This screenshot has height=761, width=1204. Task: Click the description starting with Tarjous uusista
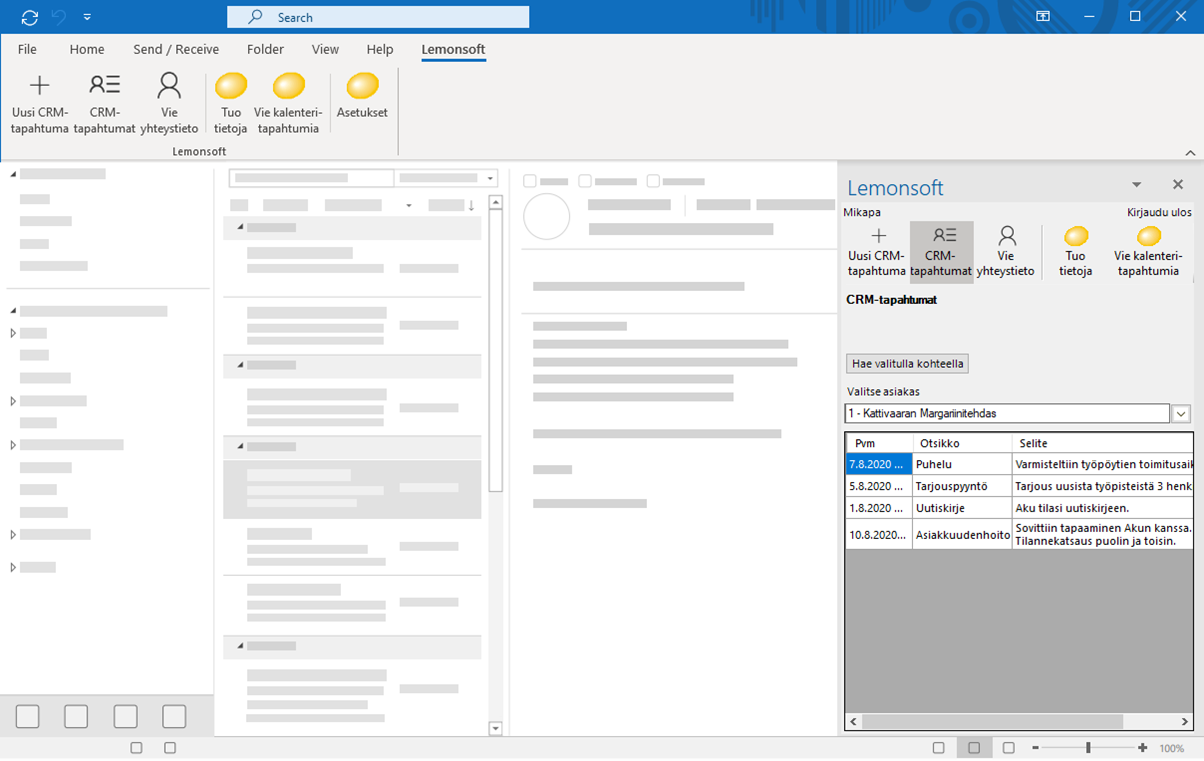(x=1101, y=486)
